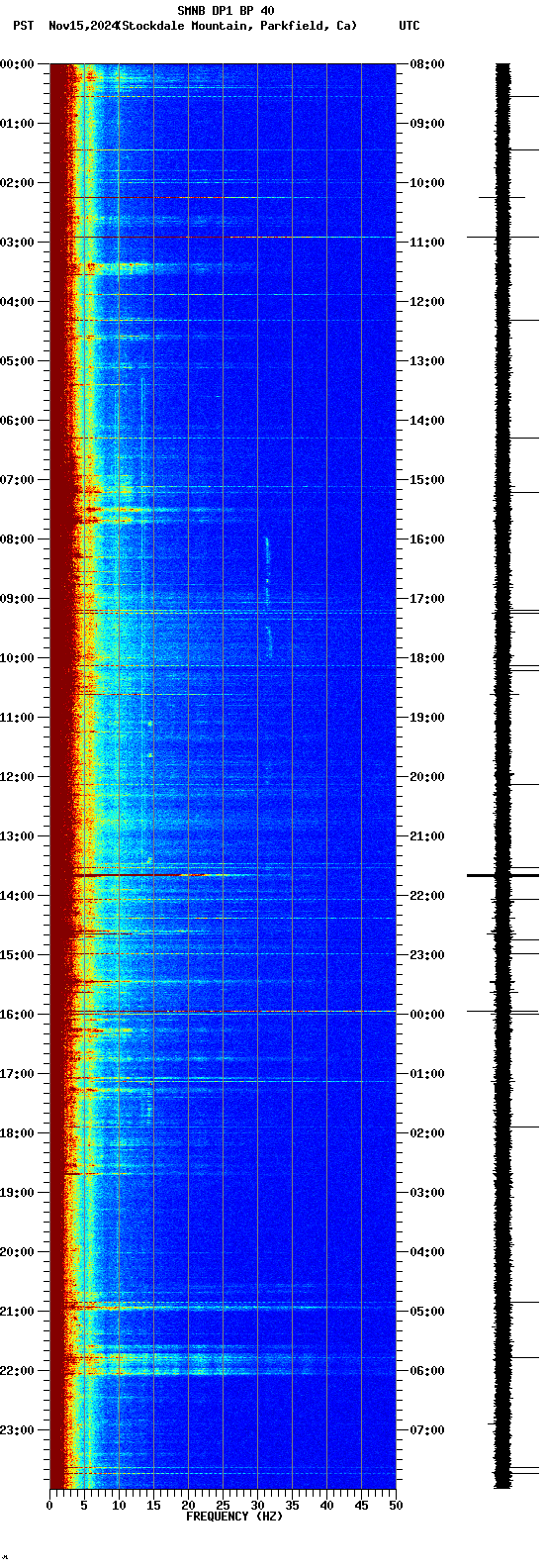Viewport: 546px width, 1568px height.
Task: Click 03:00 on the PST time axis
Action: coord(17,243)
